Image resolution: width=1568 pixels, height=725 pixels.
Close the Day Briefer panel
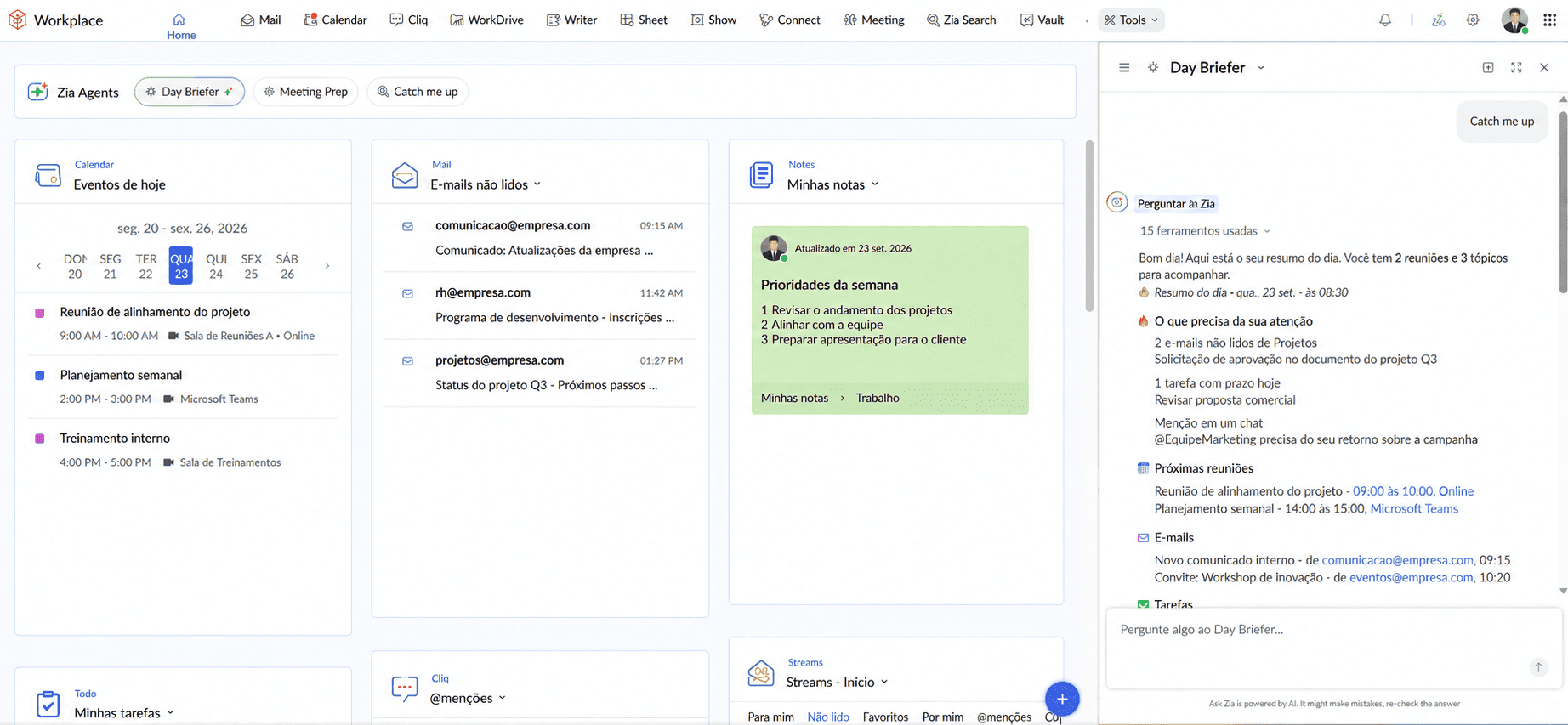1544,67
